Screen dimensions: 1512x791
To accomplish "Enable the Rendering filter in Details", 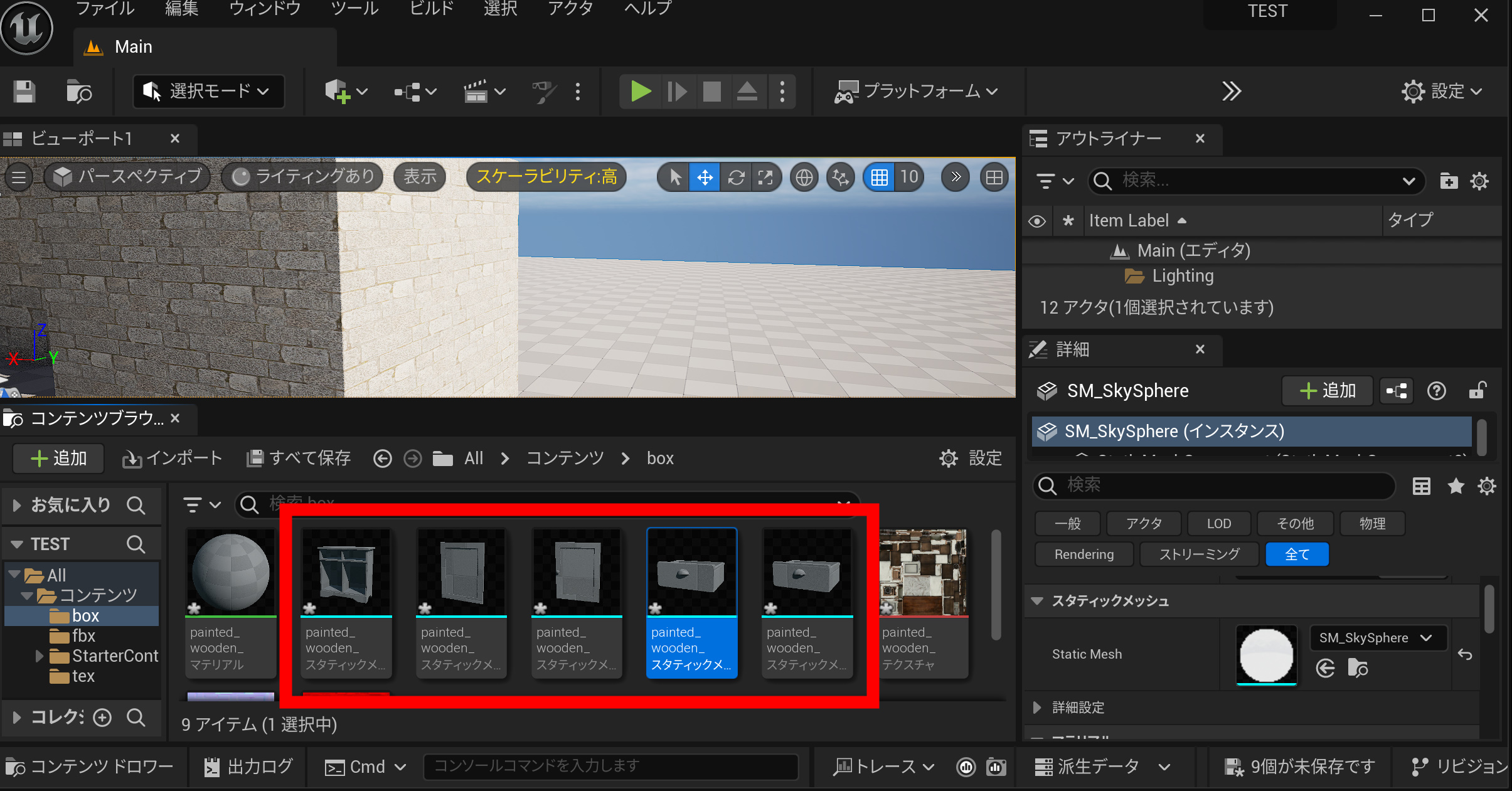I will click(x=1083, y=555).
